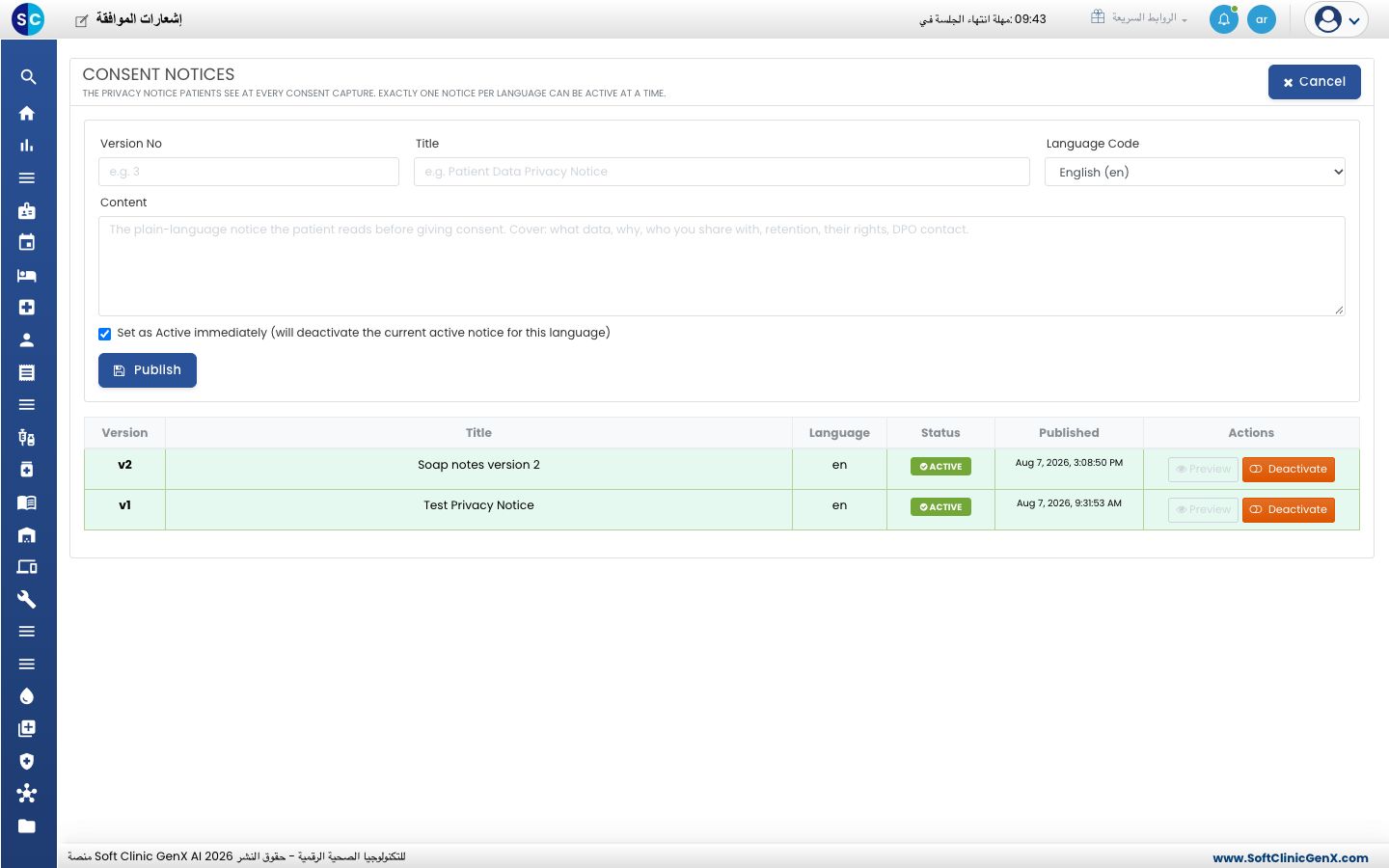
Task: Focus the Title input field
Action: pyautogui.click(x=722, y=172)
